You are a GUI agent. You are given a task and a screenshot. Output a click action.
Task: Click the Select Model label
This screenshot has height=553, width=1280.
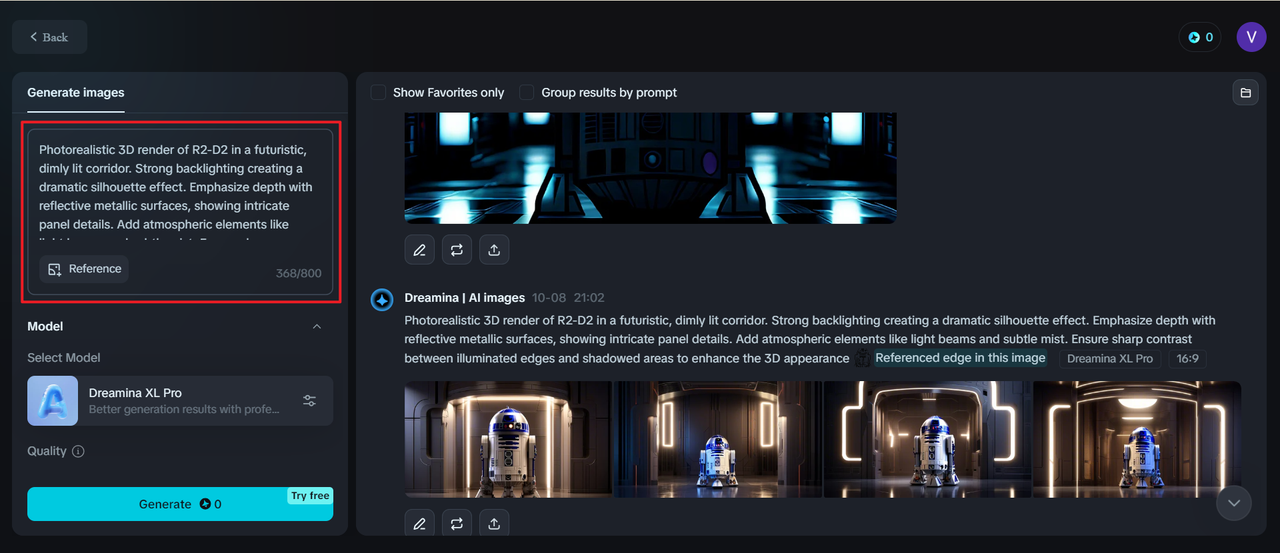[64, 358]
